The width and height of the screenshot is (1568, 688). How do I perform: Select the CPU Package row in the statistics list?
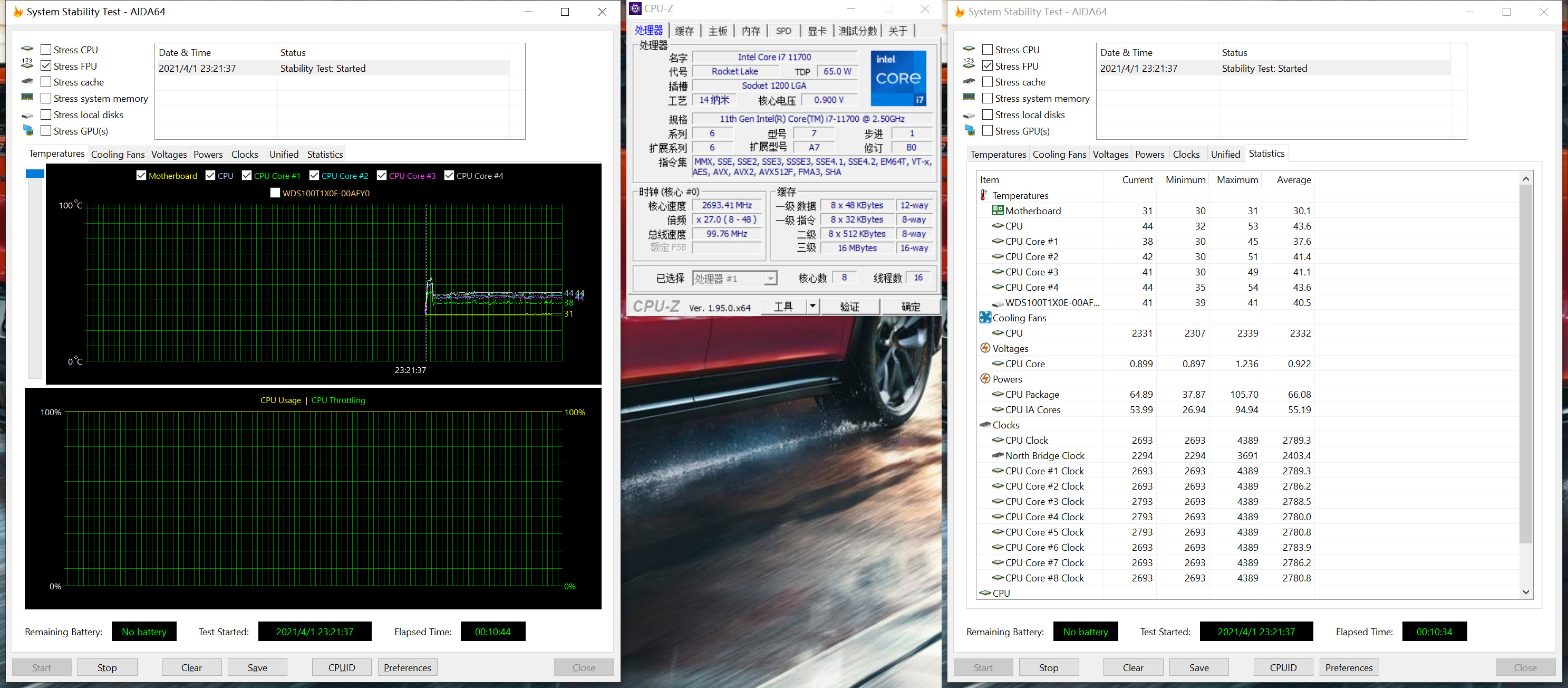(1032, 394)
